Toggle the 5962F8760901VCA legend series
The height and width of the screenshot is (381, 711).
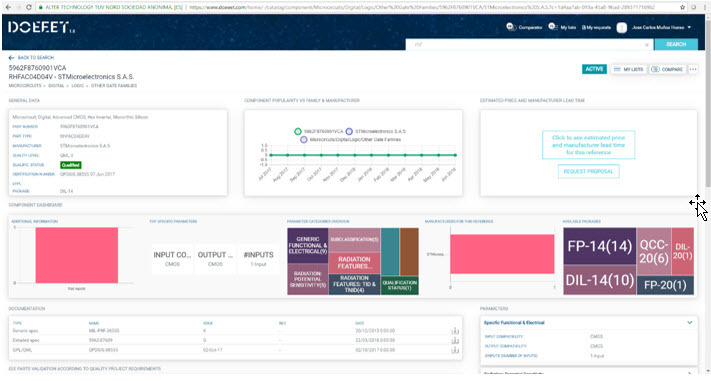[319, 132]
